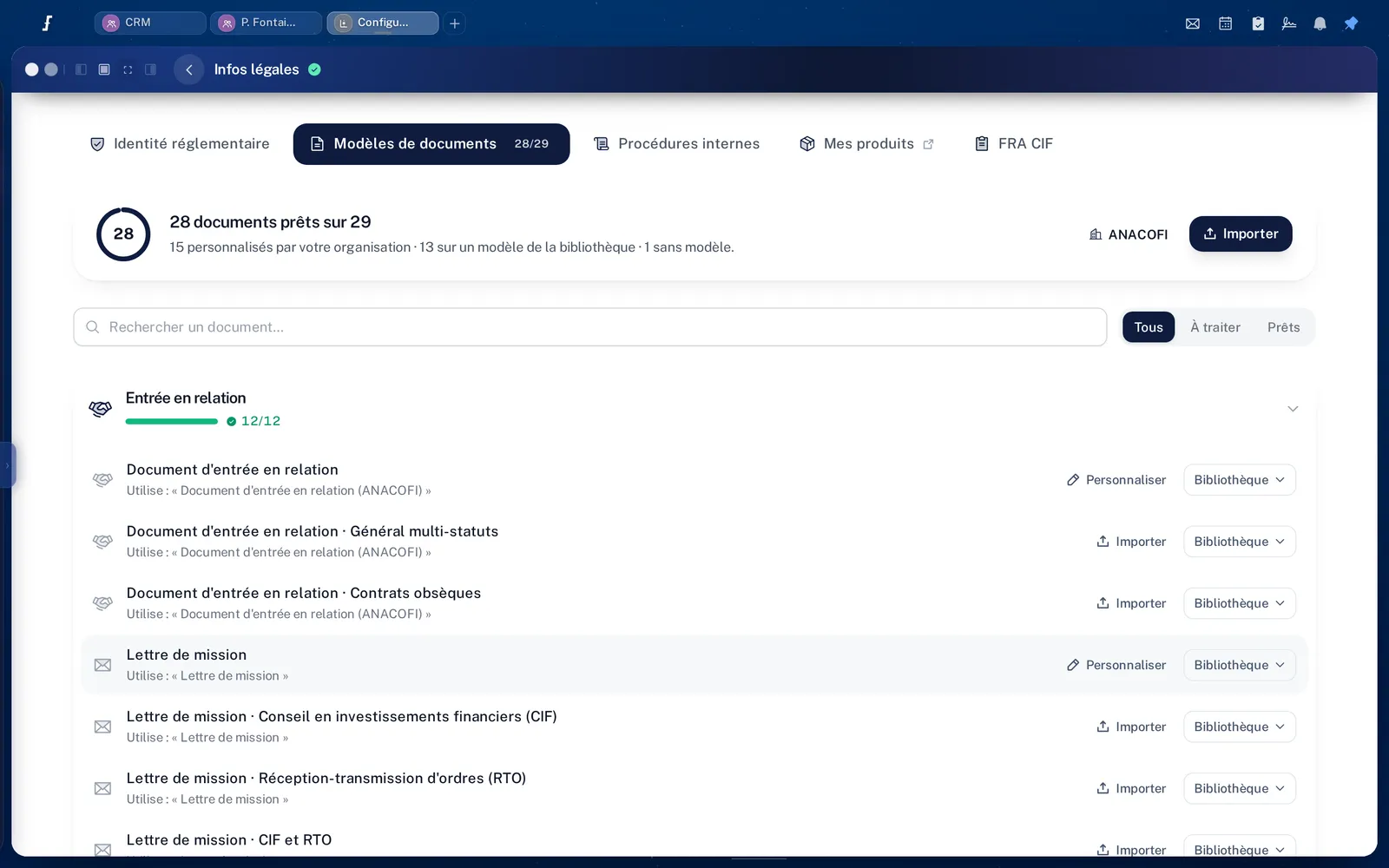
Task: Open the tasks clipboard-check icon
Action: (x=1258, y=23)
